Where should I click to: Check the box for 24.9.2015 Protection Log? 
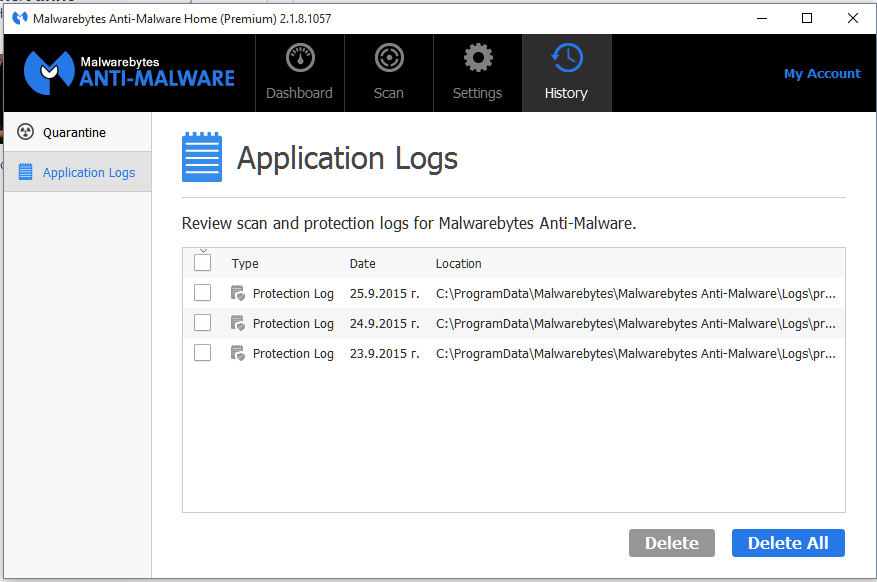202,323
